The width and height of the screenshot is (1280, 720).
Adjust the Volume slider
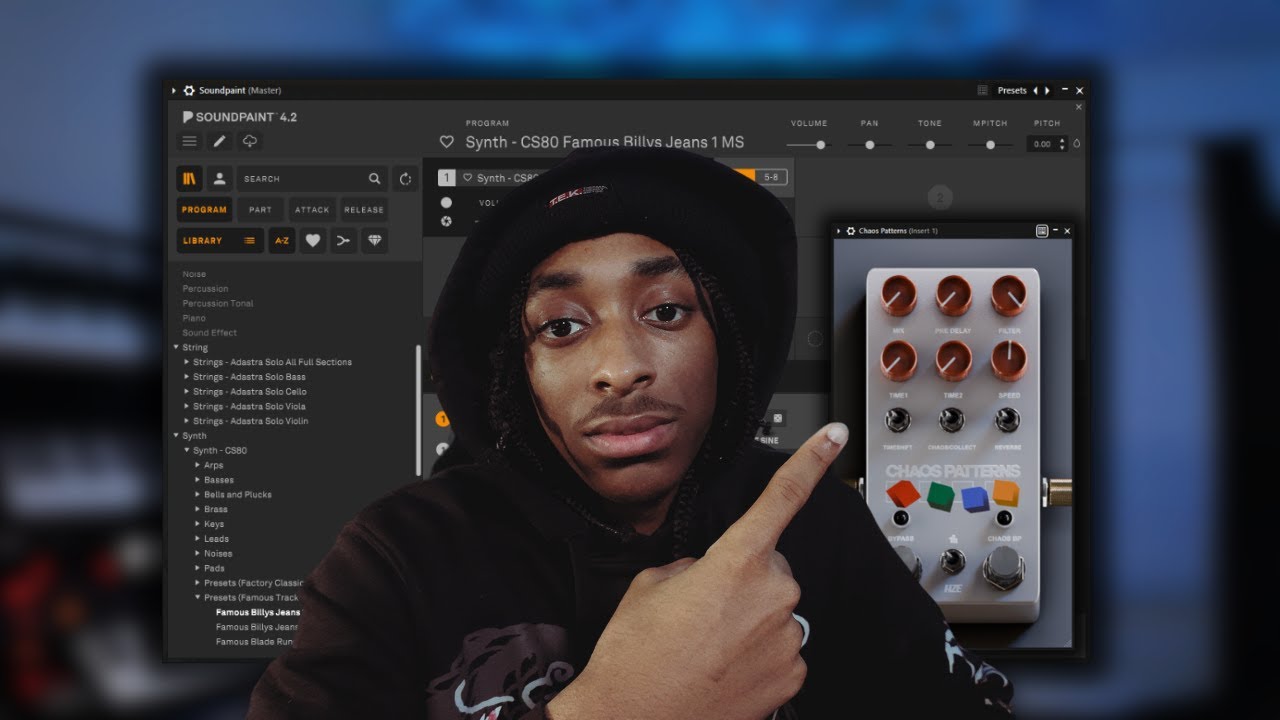coord(808,145)
